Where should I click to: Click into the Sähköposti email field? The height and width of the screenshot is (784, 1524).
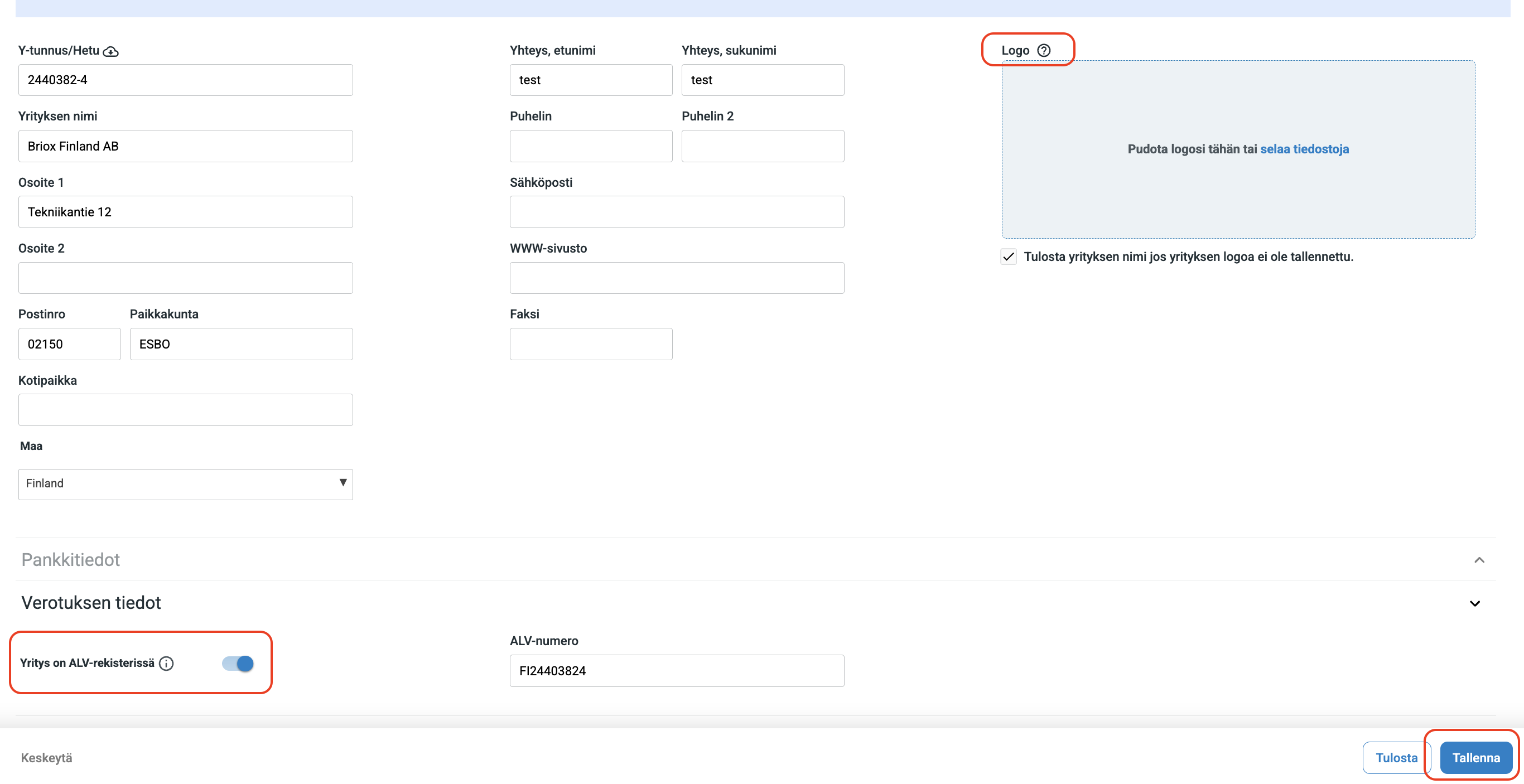click(x=676, y=212)
